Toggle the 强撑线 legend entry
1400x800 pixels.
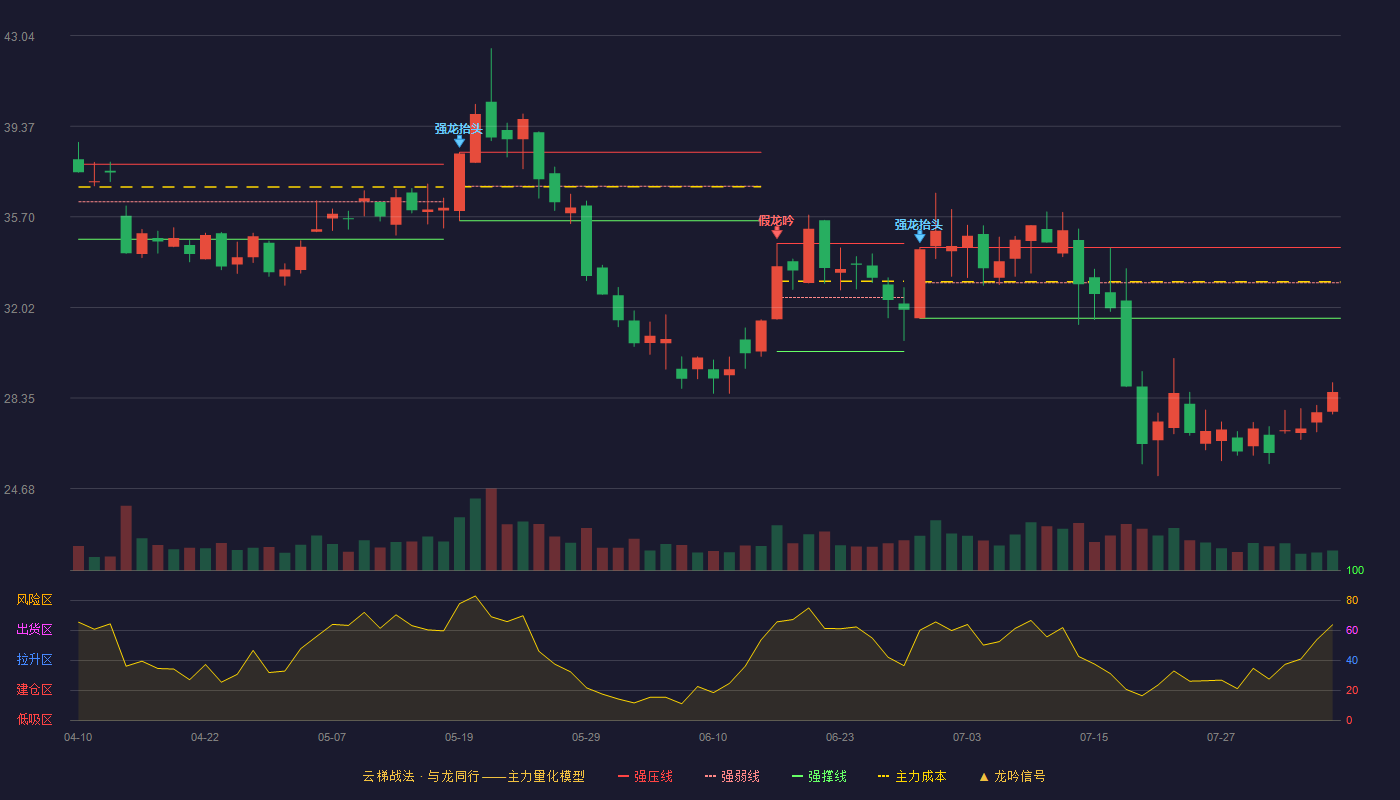point(819,776)
